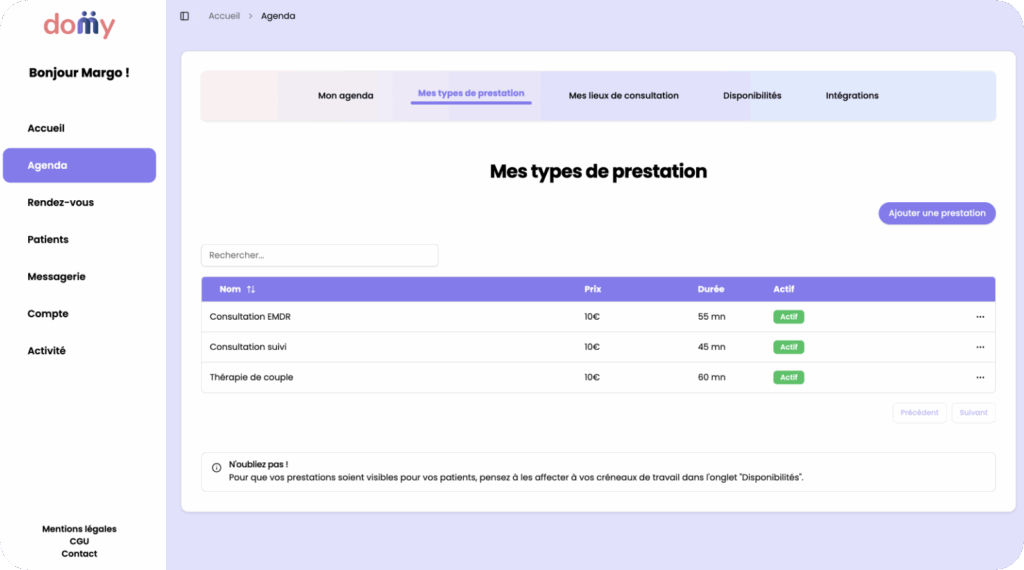
Task: Sort table by Nom column arrows
Action: pyautogui.click(x=251, y=289)
